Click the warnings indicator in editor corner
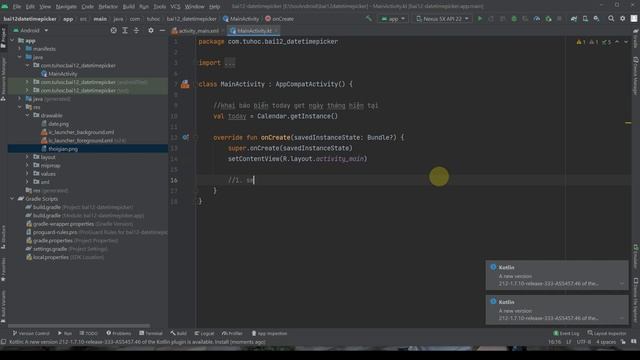This screenshot has width=640, height=360. point(594,42)
